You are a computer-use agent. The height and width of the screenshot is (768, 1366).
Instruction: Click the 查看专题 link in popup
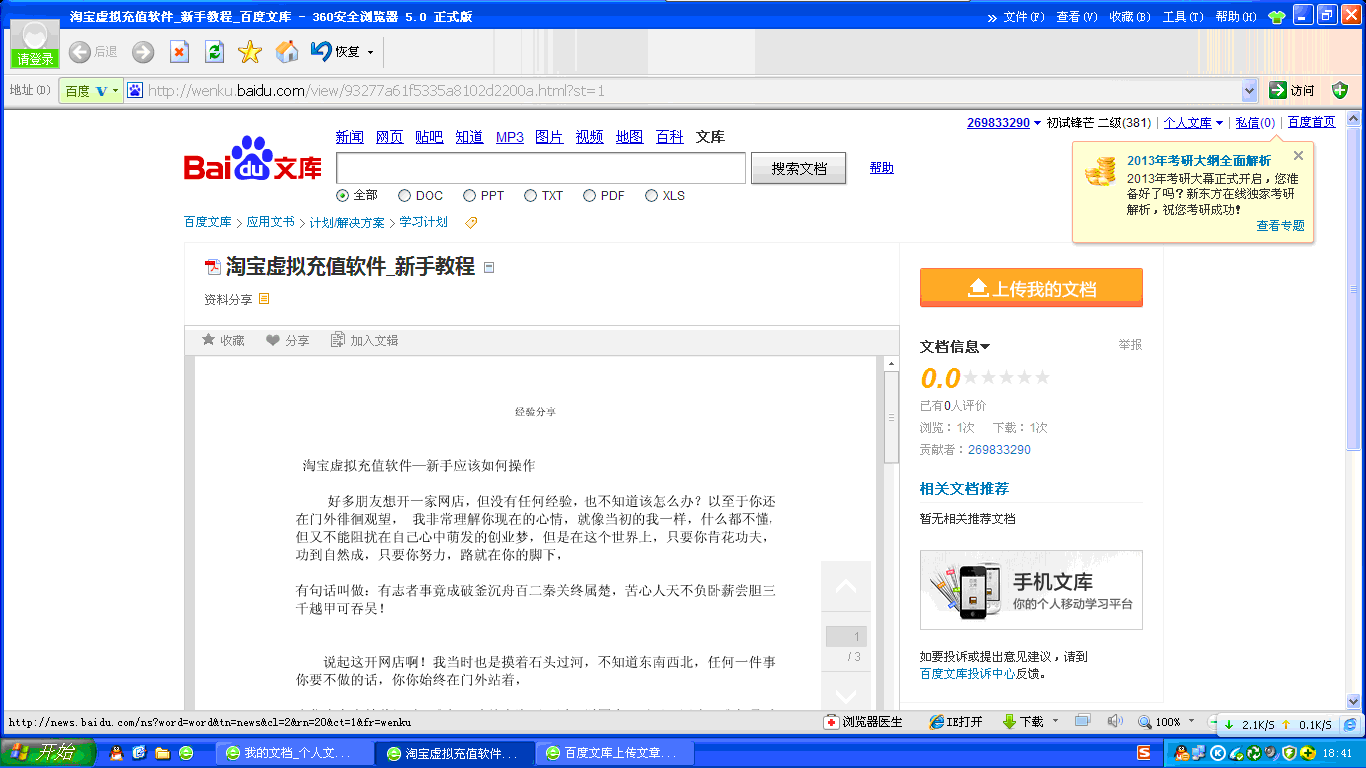1281,226
